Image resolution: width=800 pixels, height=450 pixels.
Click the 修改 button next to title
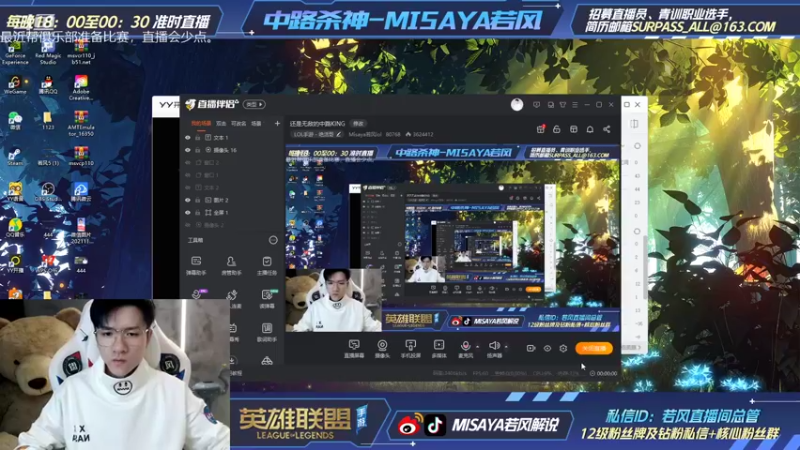pos(359,123)
